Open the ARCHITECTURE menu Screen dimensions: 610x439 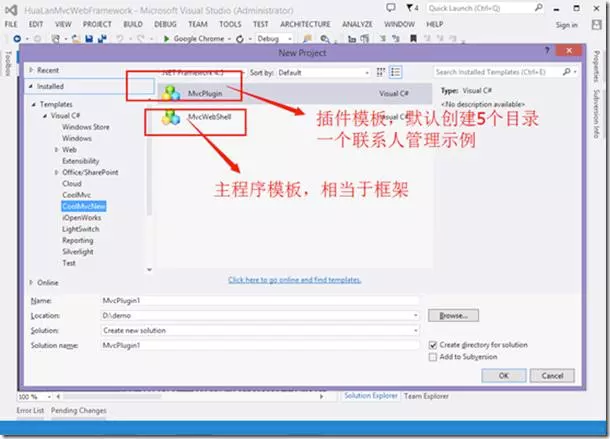click(305, 24)
